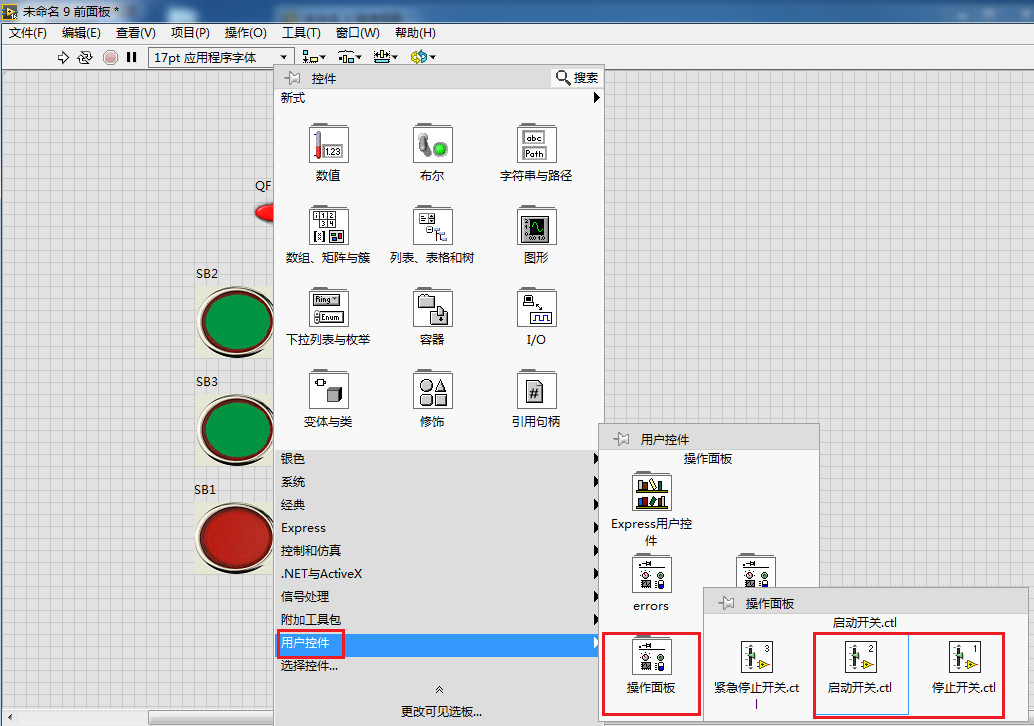The image size is (1034, 726).
Task: Open the 列表、表格和树 palette
Action: 433,226
